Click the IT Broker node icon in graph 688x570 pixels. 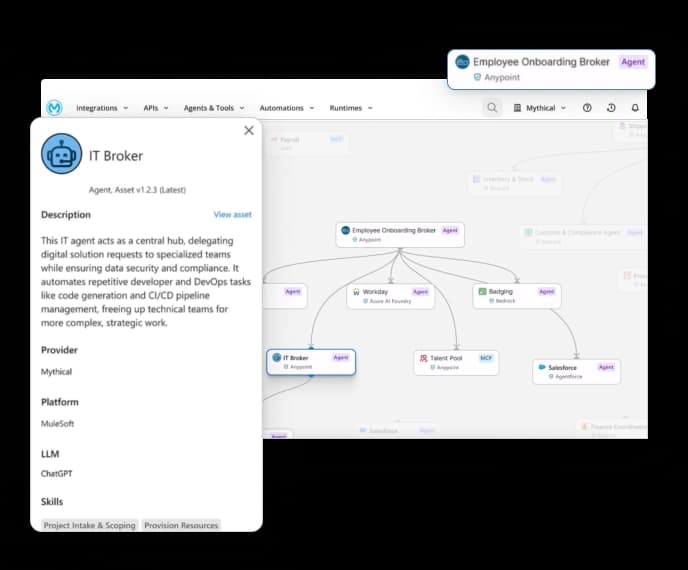pyautogui.click(x=276, y=358)
